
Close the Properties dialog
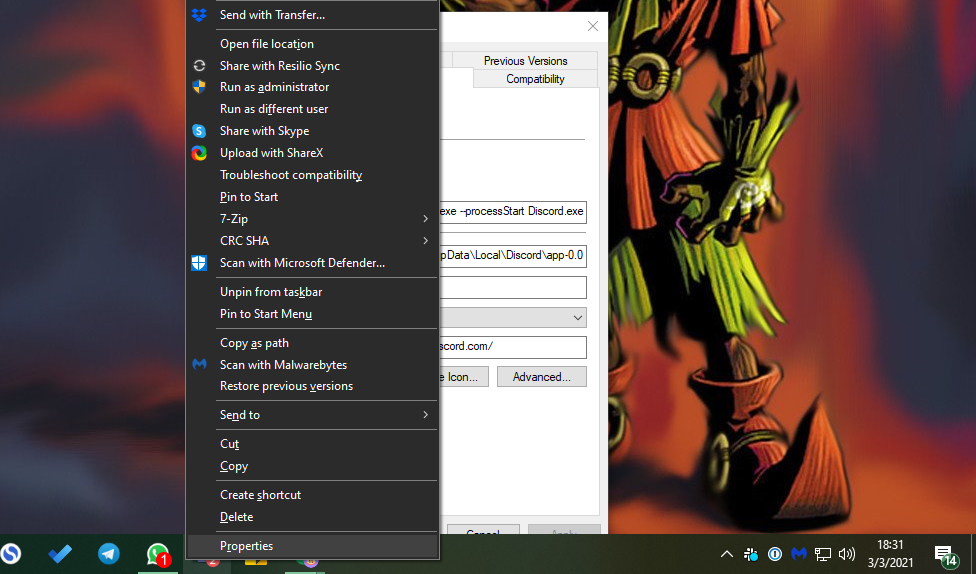(x=593, y=26)
